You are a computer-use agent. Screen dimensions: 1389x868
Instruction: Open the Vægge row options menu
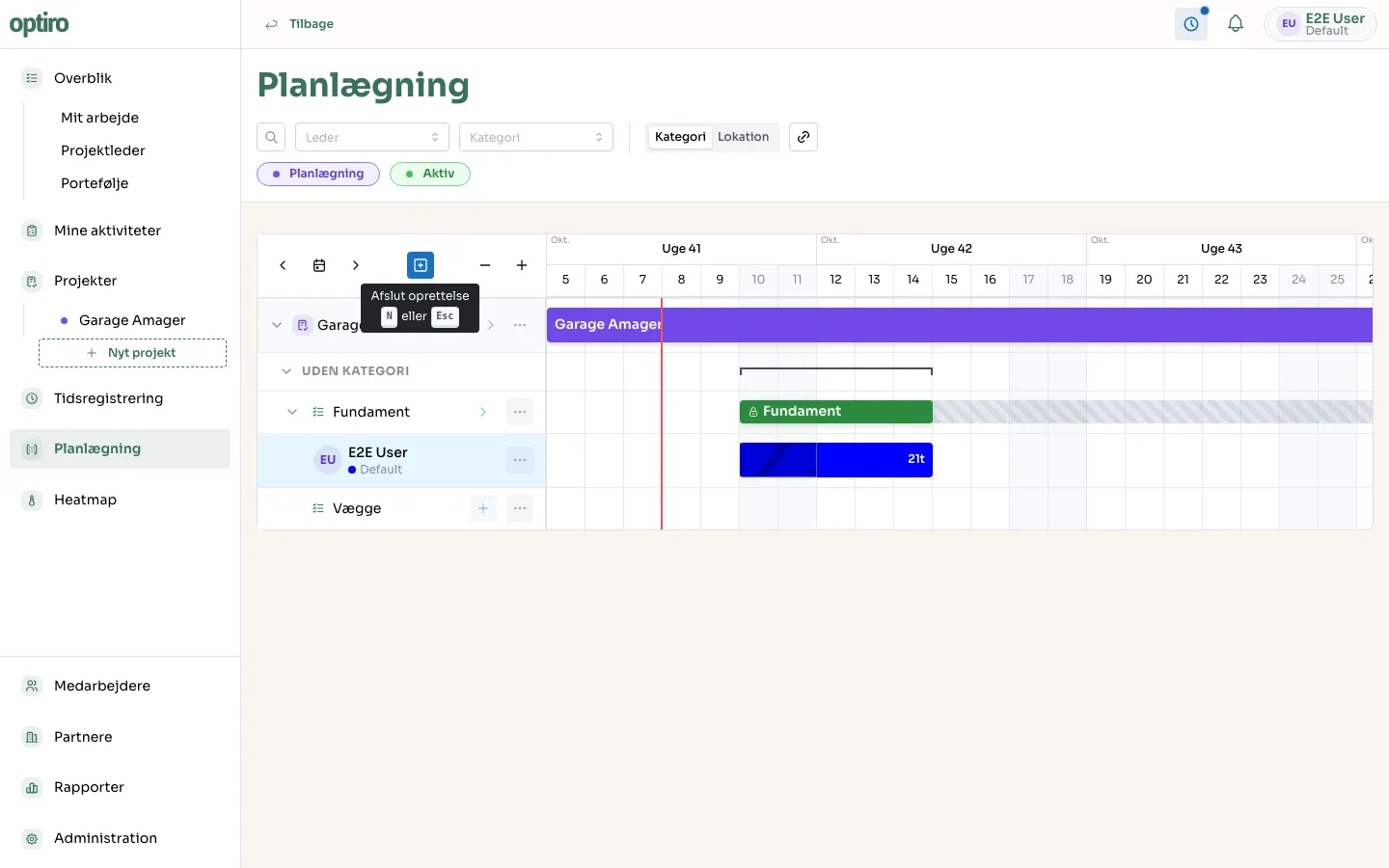click(520, 508)
